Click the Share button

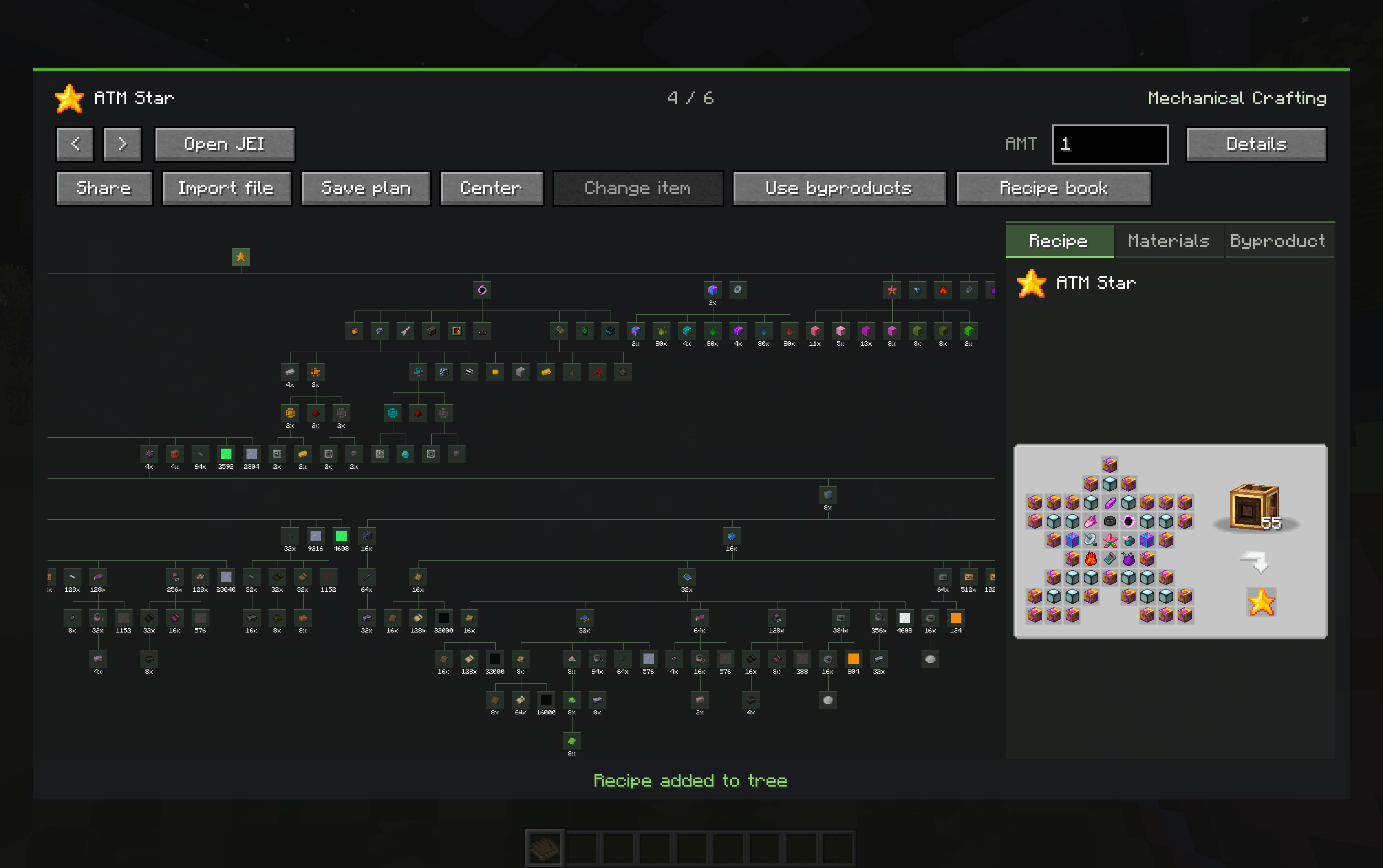[104, 188]
